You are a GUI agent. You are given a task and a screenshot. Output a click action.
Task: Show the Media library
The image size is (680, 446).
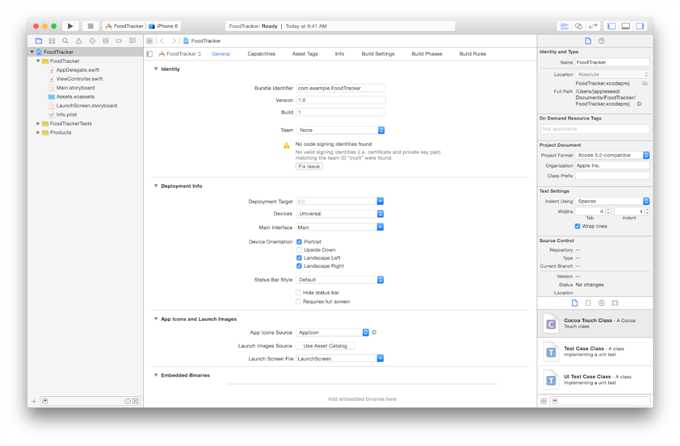pyautogui.click(x=615, y=303)
